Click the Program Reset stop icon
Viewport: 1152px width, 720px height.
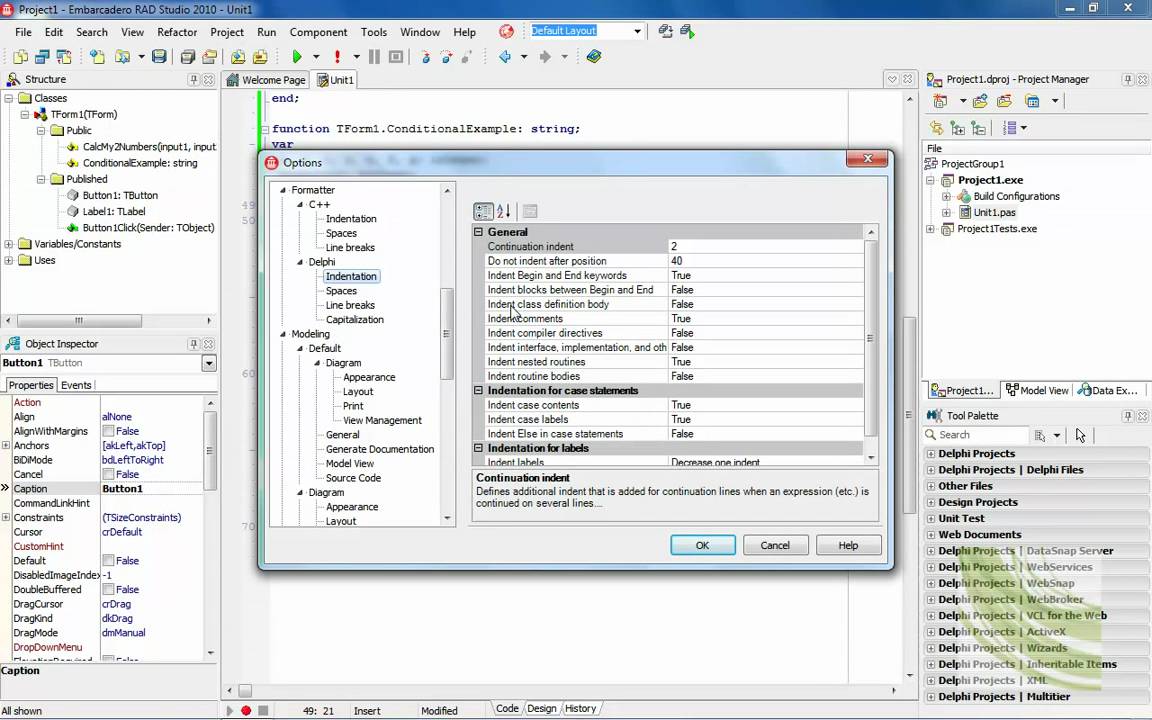(396, 57)
